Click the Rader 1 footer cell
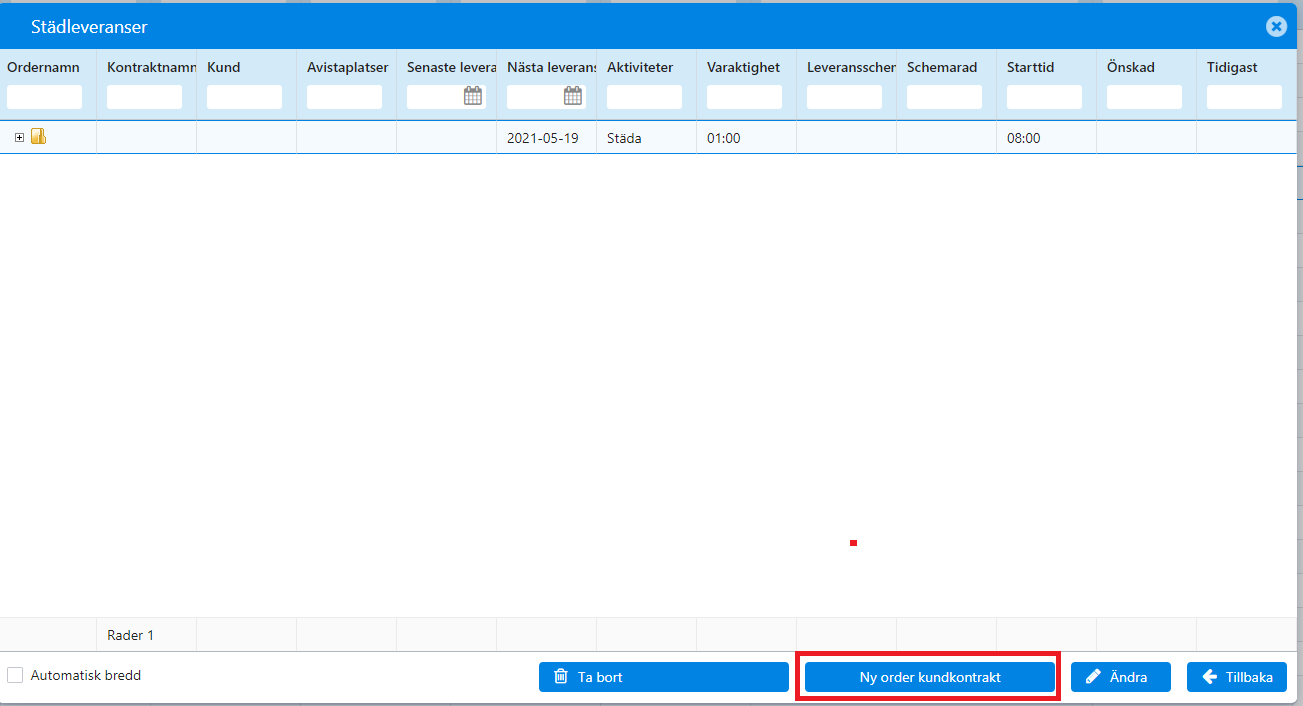The image size is (1303, 706). coord(146,635)
